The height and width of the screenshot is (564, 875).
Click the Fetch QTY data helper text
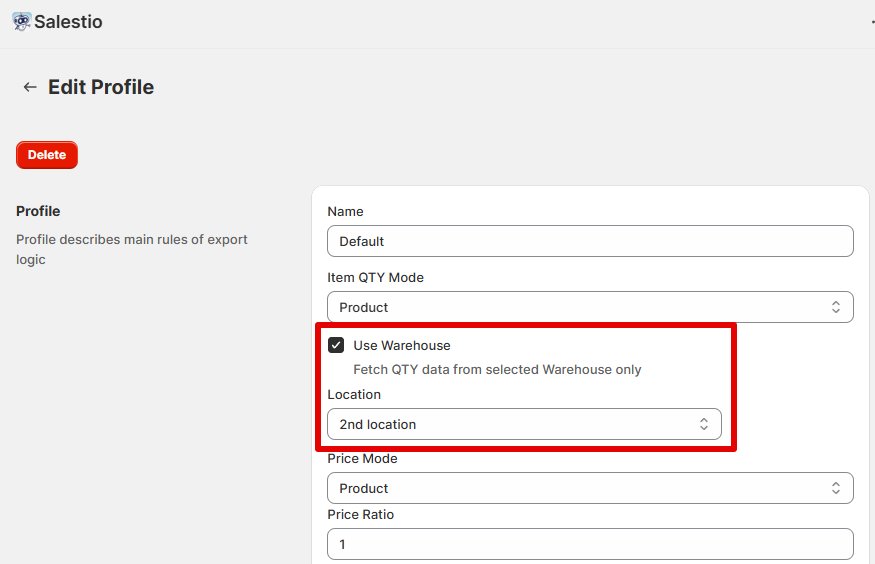pos(497,369)
